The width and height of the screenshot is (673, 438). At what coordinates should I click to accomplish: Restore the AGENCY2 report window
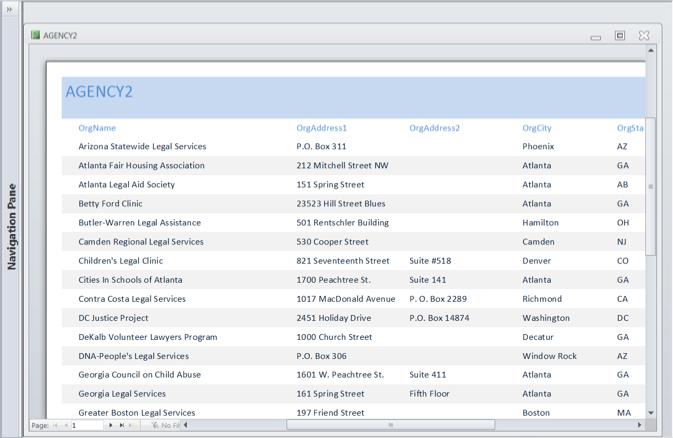pyautogui.click(x=620, y=36)
